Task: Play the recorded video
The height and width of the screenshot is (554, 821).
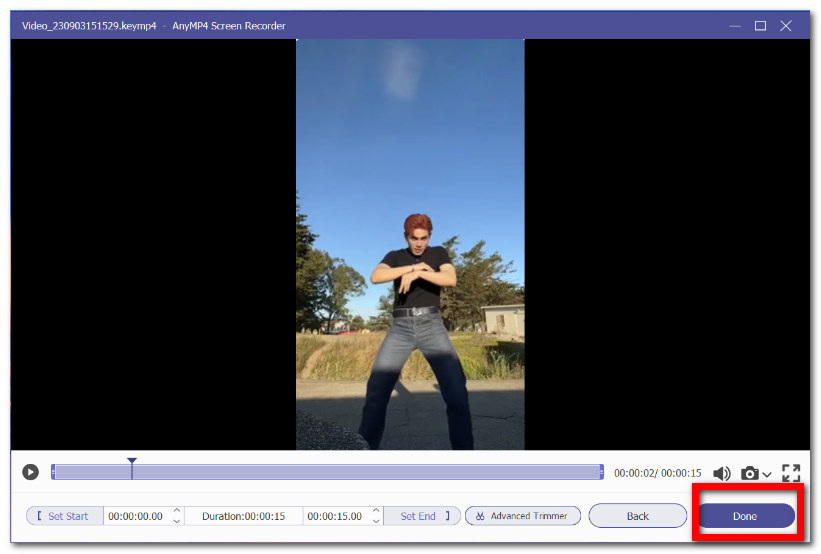Action: tap(30, 472)
